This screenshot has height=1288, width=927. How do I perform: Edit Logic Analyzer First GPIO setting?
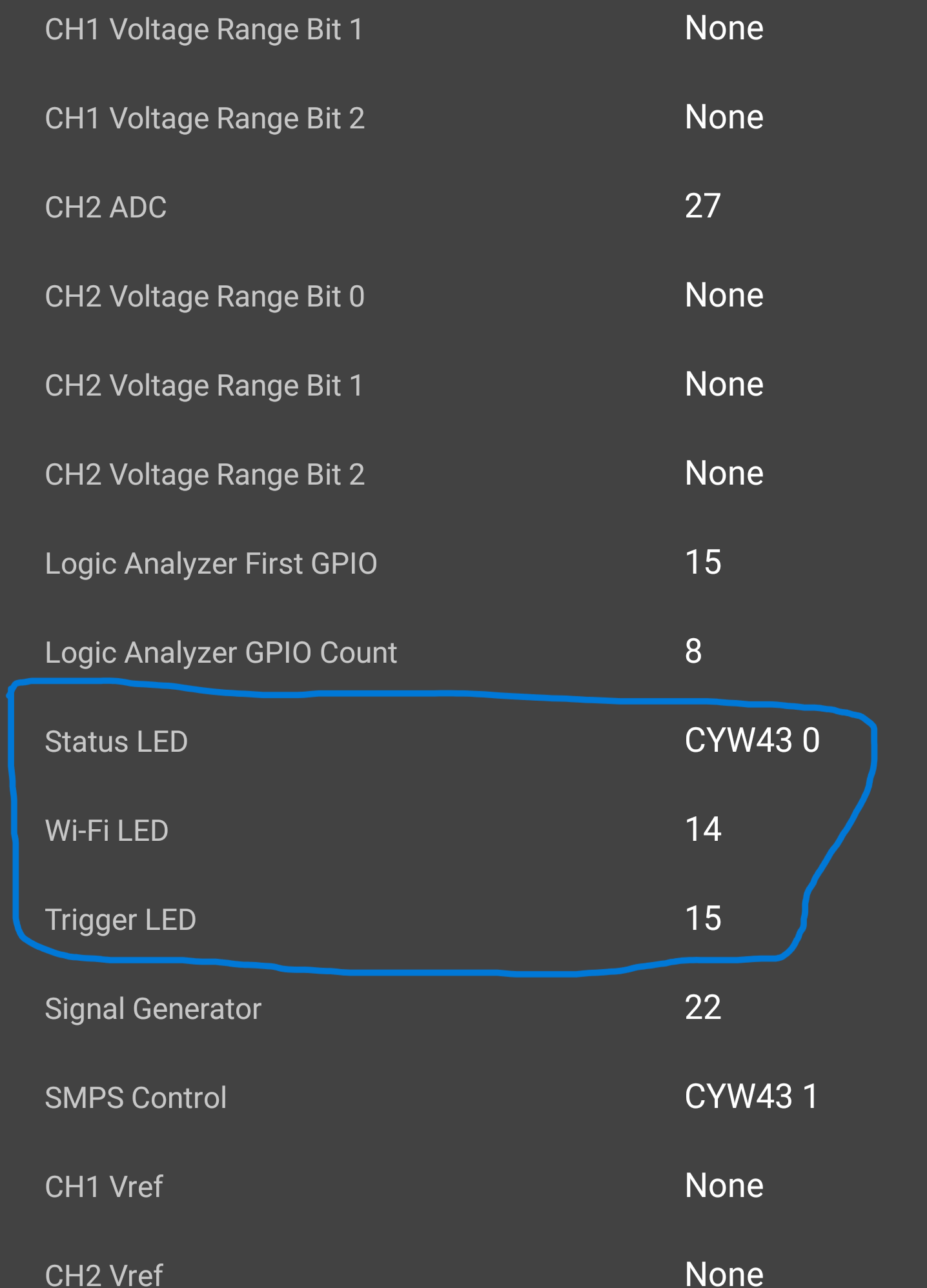tap(463, 564)
